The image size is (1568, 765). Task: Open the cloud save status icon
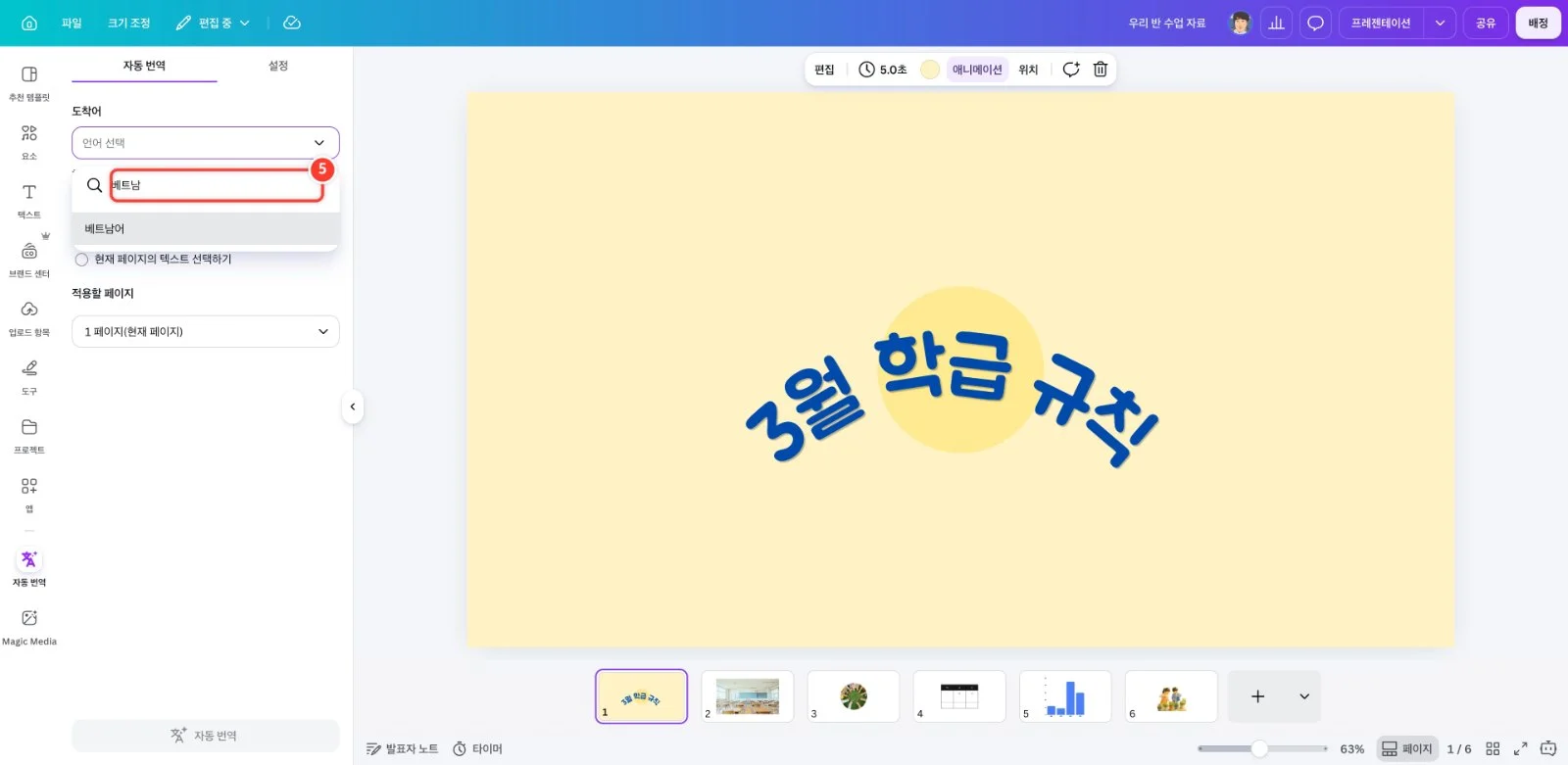292,23
